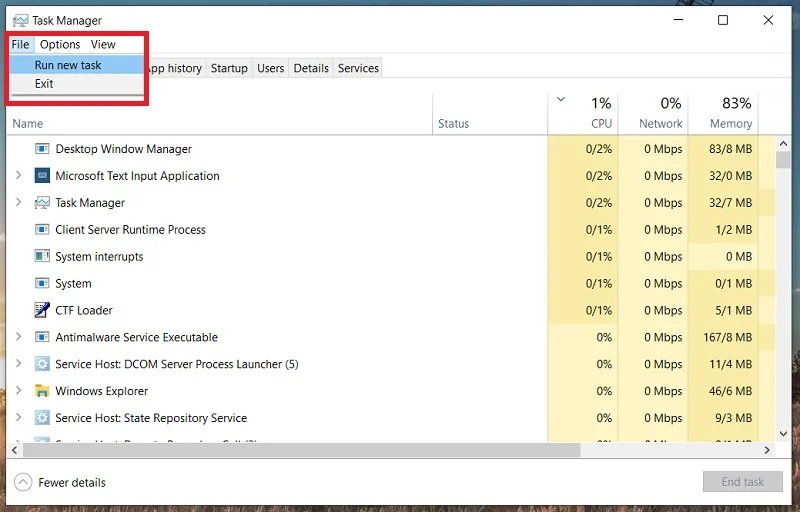Switch to the Startup tab
This screenshot has height=512, width=800.
(229, 68)
